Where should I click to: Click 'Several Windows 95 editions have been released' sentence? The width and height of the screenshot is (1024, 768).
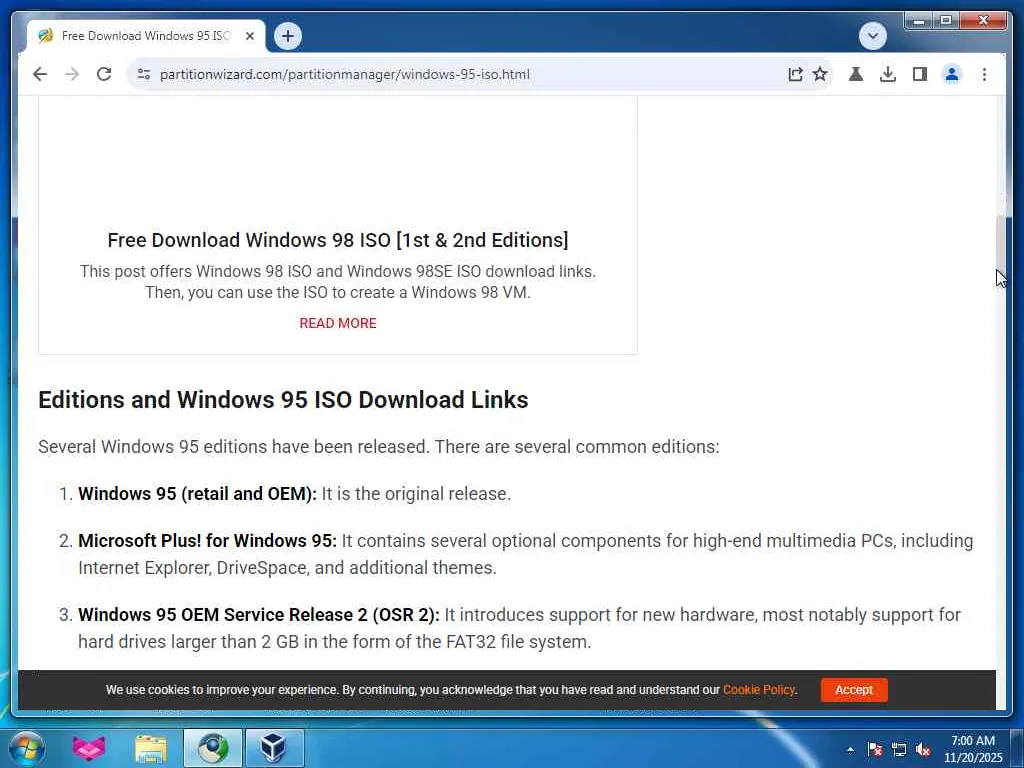[x=234, y=447]
